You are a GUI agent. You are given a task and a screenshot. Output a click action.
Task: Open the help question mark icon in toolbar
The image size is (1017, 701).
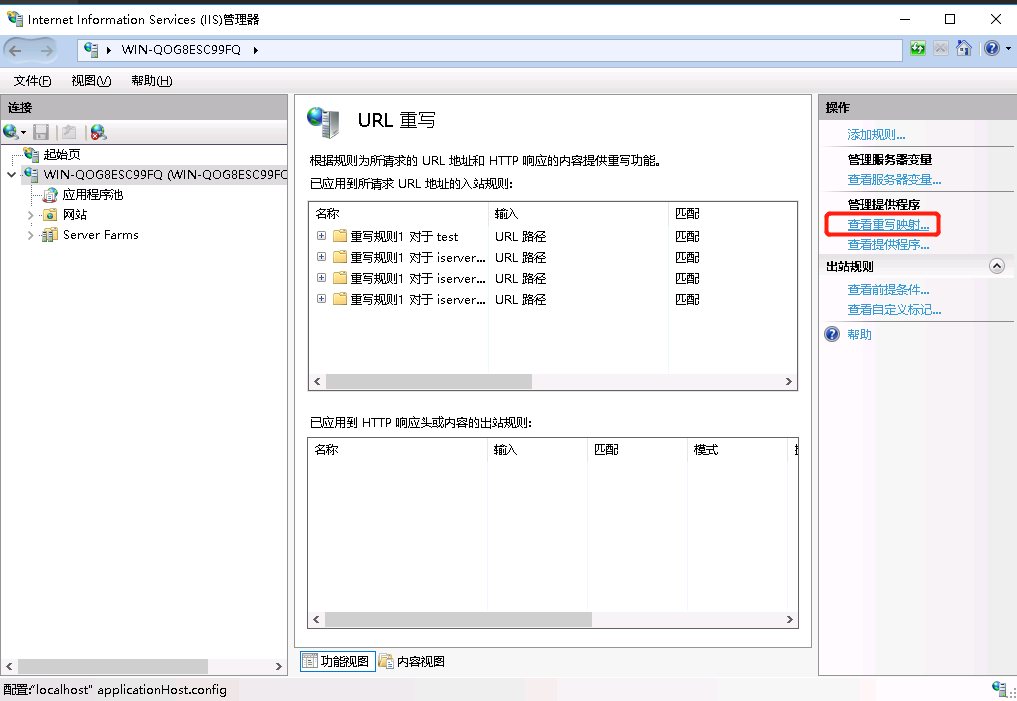point(992,49)
